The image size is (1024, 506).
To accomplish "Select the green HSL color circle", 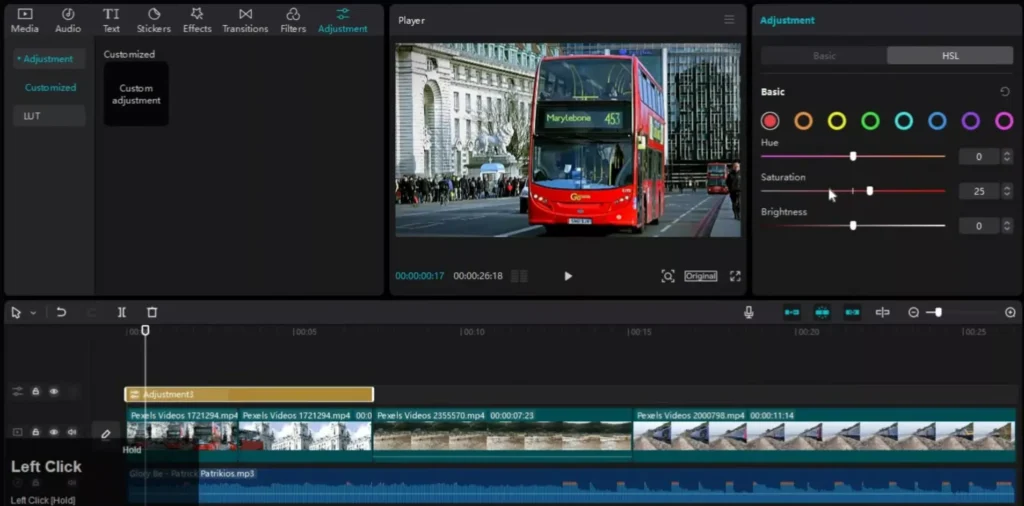I will pyautogui.click(x=870, y=121).
